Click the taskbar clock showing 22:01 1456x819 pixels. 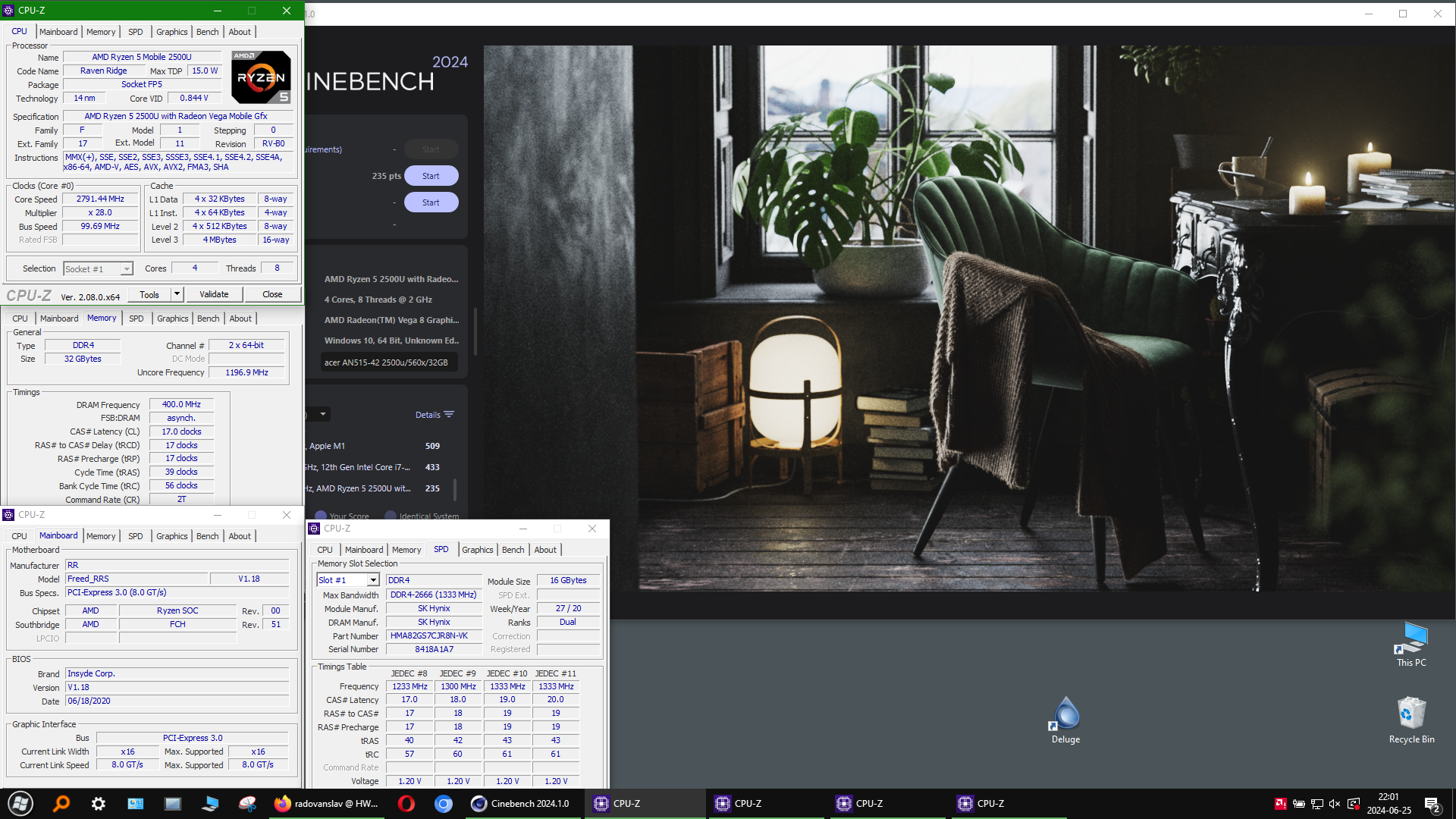click(1389, 803)
